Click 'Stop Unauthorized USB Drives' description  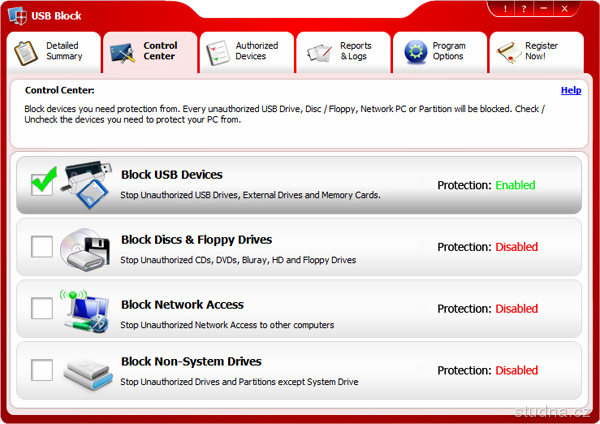tap(250, 195)
